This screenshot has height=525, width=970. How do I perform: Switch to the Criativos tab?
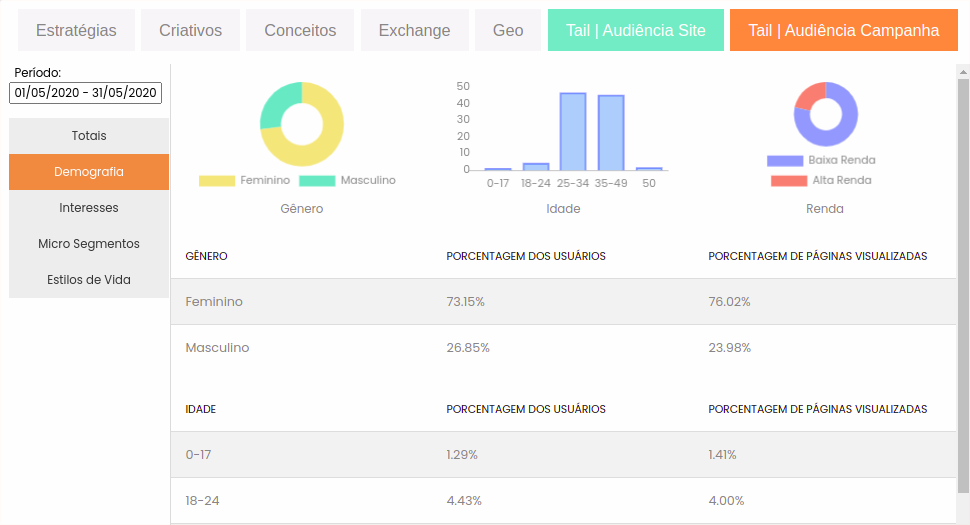190,30
